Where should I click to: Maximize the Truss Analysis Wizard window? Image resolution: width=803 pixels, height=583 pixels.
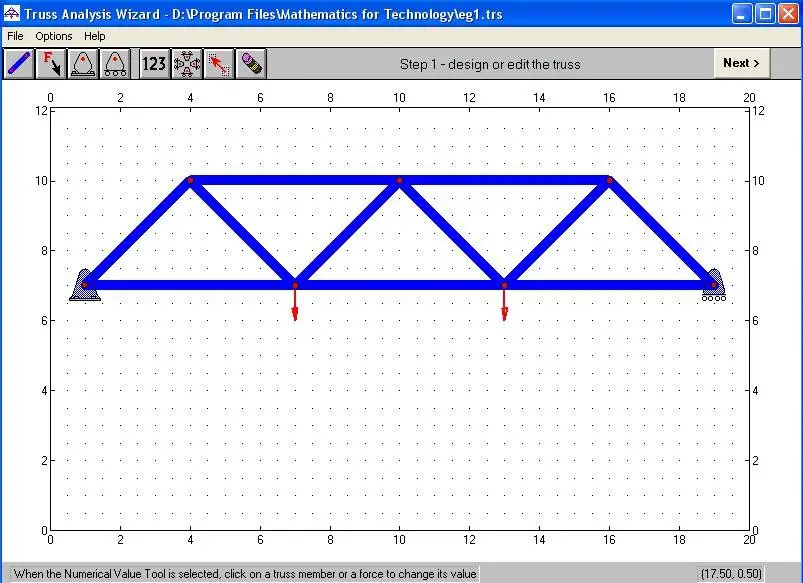765,13
